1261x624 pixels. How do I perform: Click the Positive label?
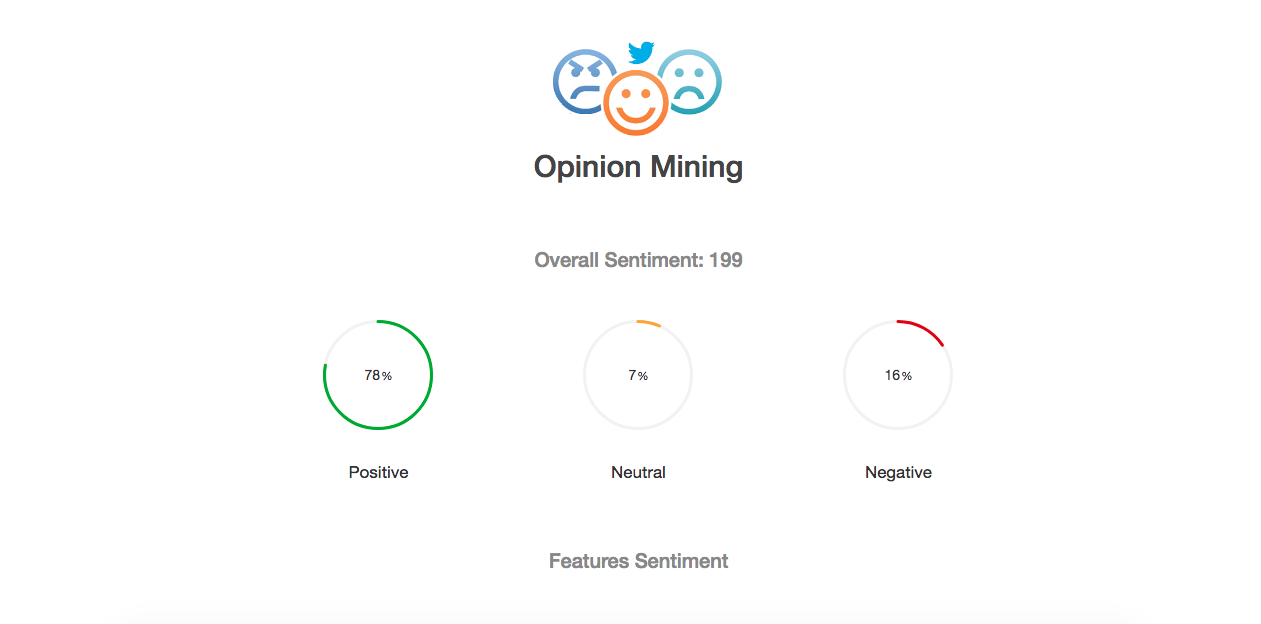378,472
